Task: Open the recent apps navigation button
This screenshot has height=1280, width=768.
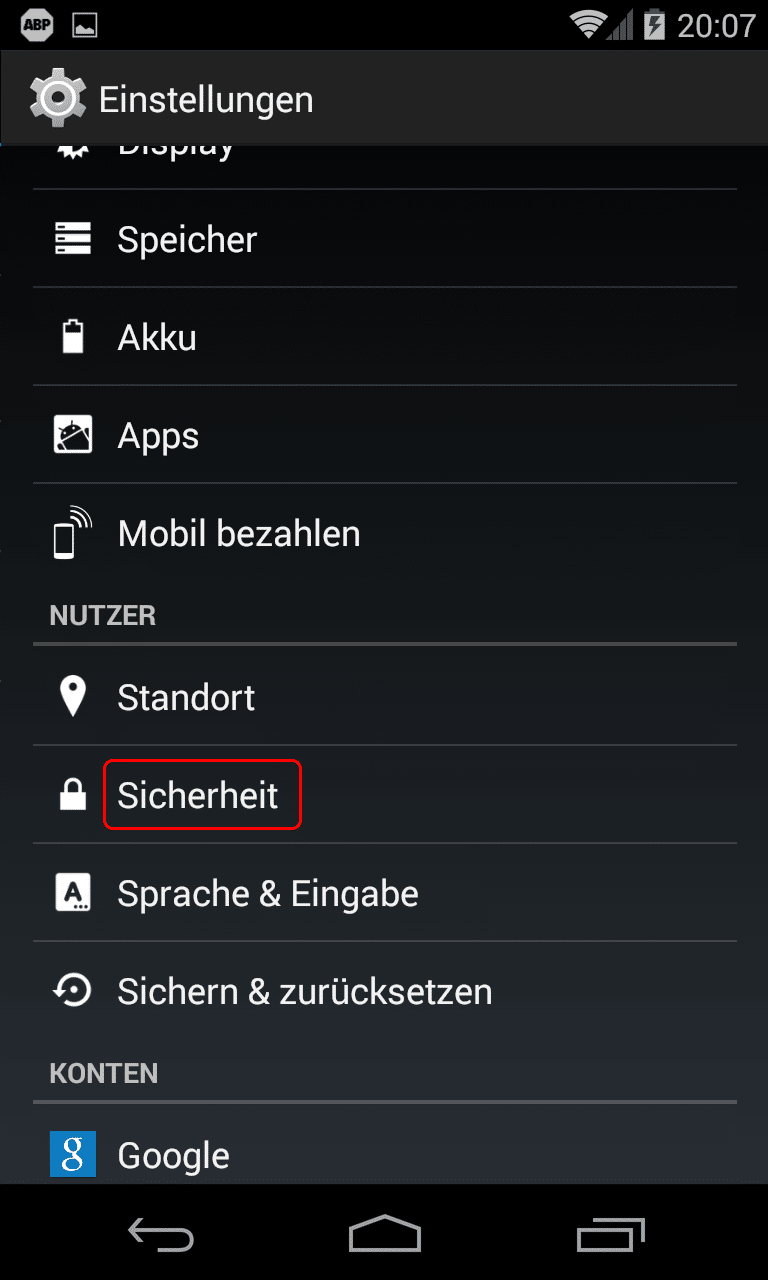Action: [x=610, y=1234]
